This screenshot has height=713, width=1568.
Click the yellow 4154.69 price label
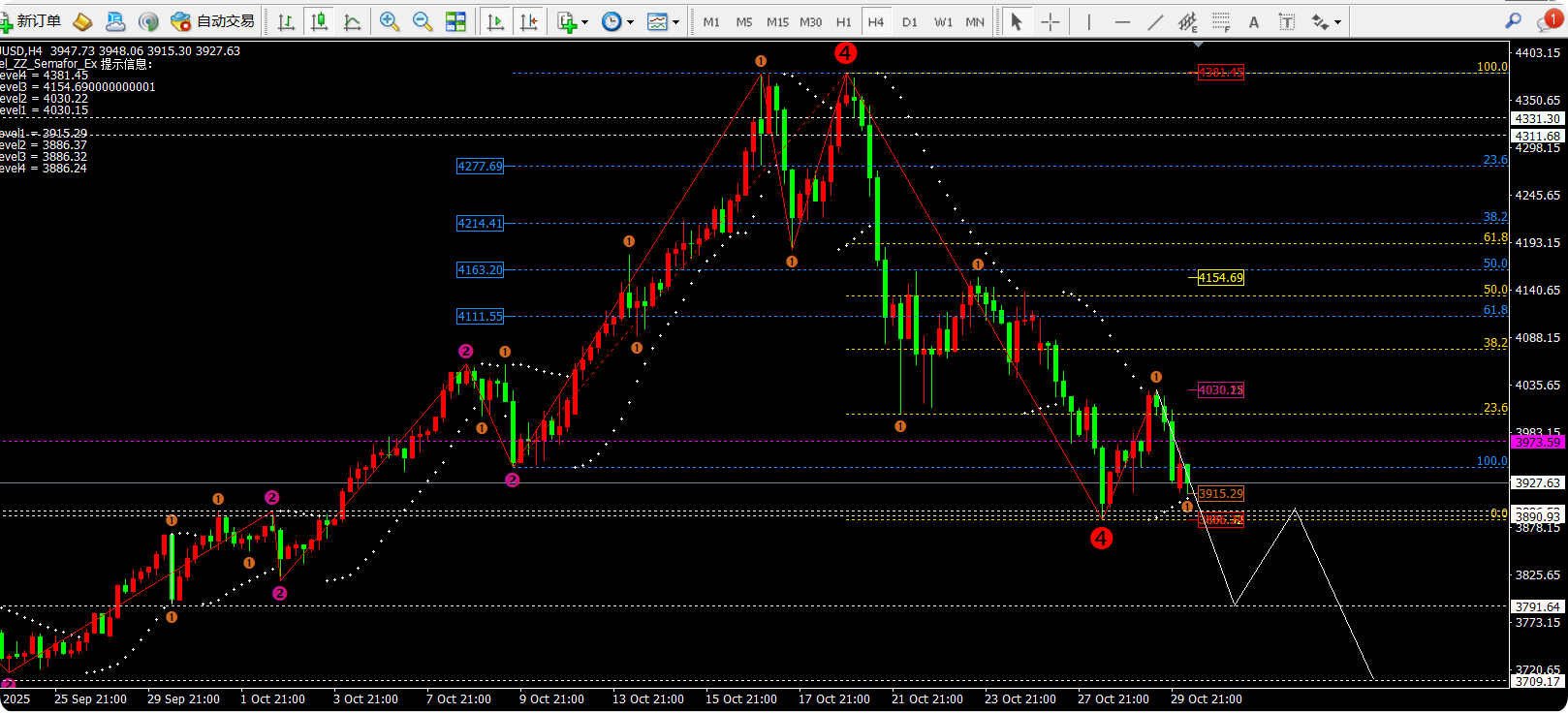coord(1220,278)
